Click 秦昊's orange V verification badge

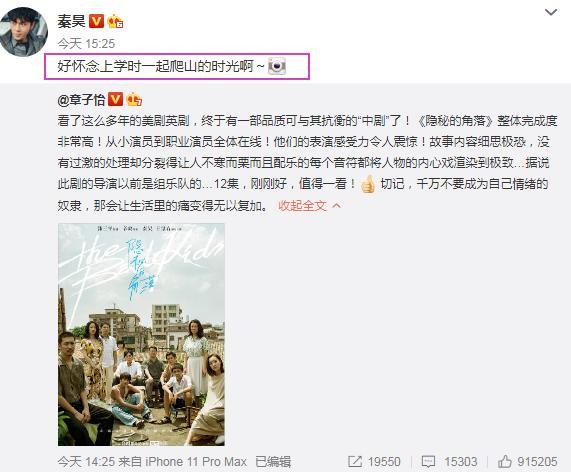point(97,21)
